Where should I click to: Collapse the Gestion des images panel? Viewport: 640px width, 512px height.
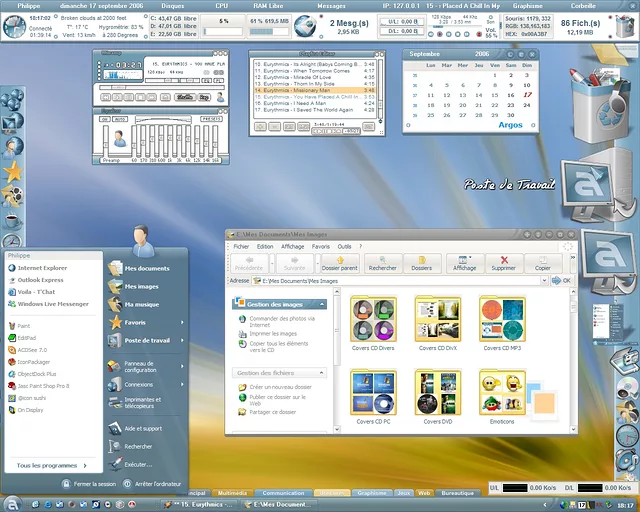(x=320, y=304)
